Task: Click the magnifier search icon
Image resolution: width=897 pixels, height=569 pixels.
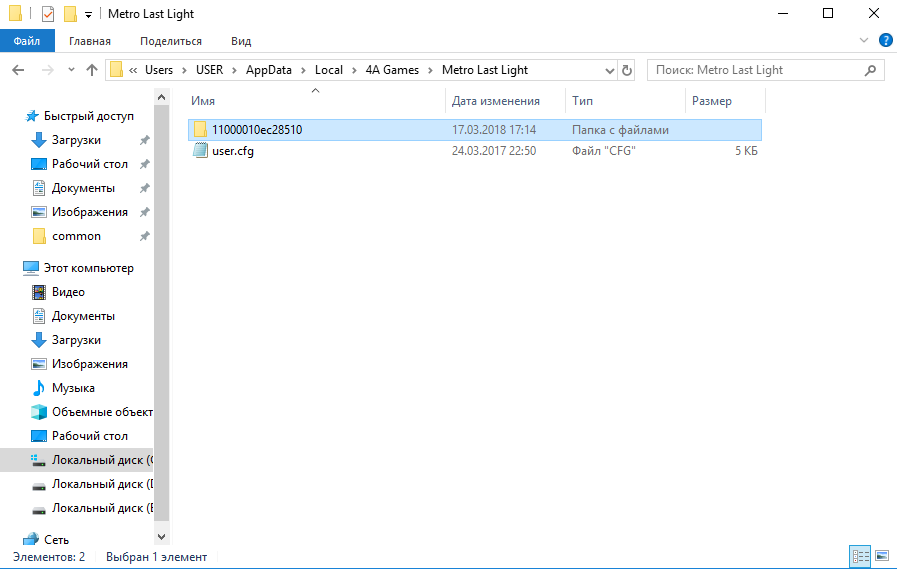Action: pos(871,70)
